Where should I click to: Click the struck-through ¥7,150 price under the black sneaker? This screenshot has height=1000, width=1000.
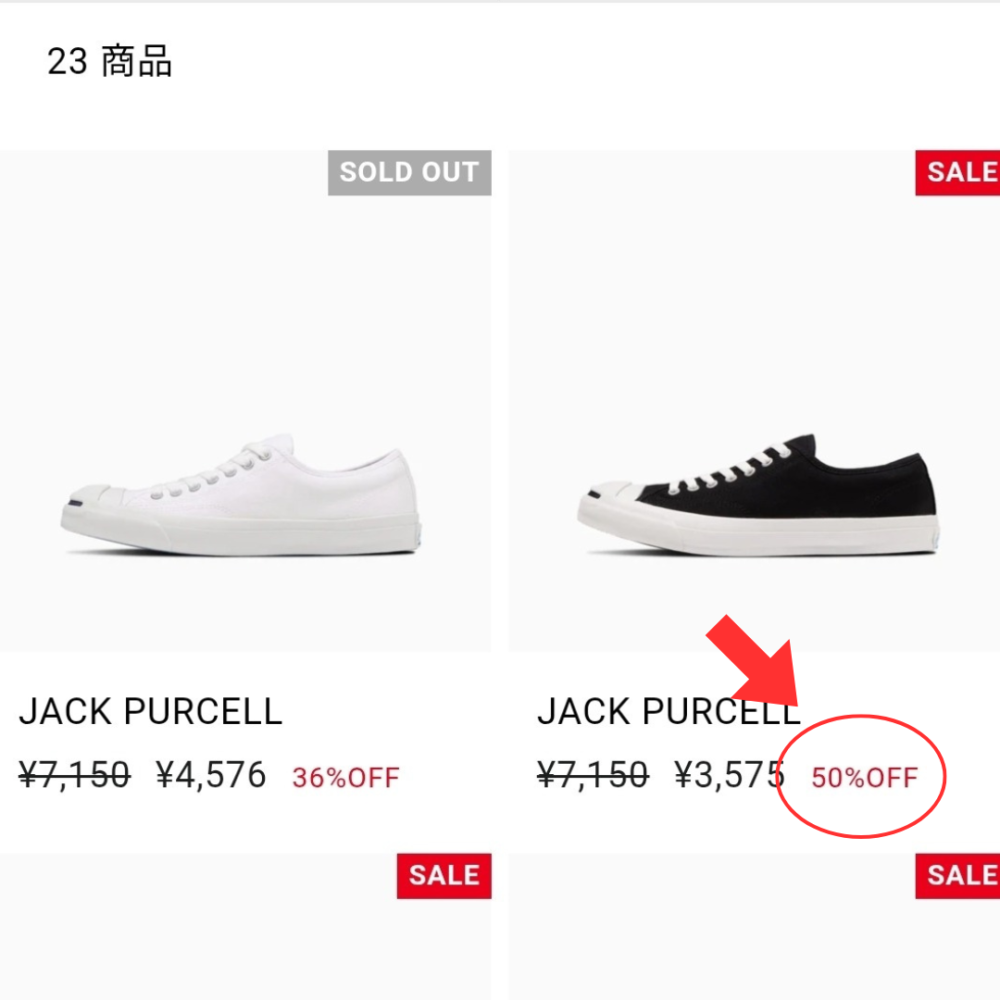click(592, 775)
